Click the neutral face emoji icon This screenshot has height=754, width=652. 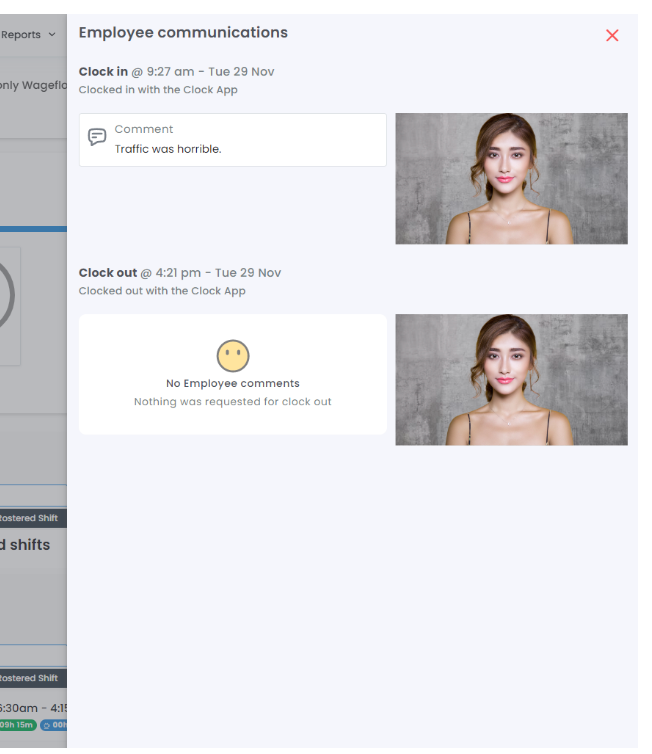coord(233,355)
